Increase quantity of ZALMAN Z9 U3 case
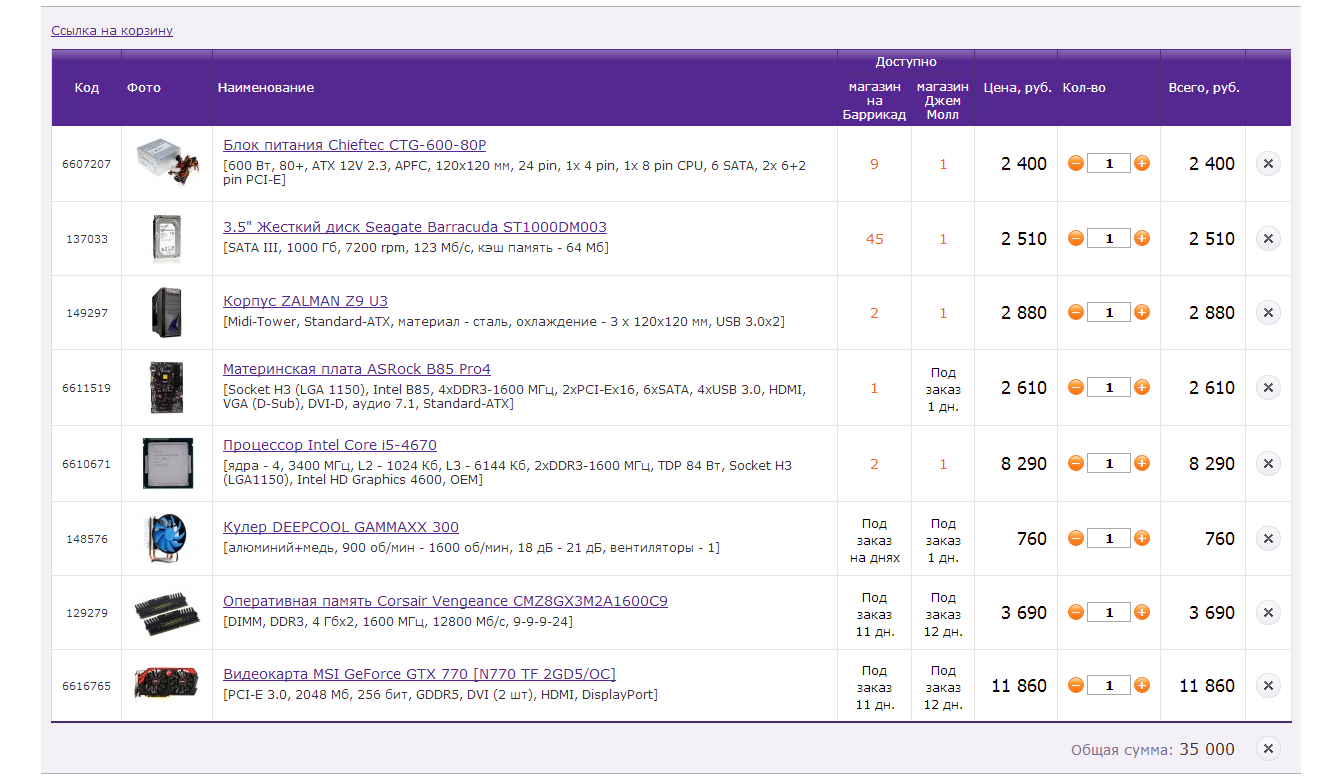 point(1142,312)
